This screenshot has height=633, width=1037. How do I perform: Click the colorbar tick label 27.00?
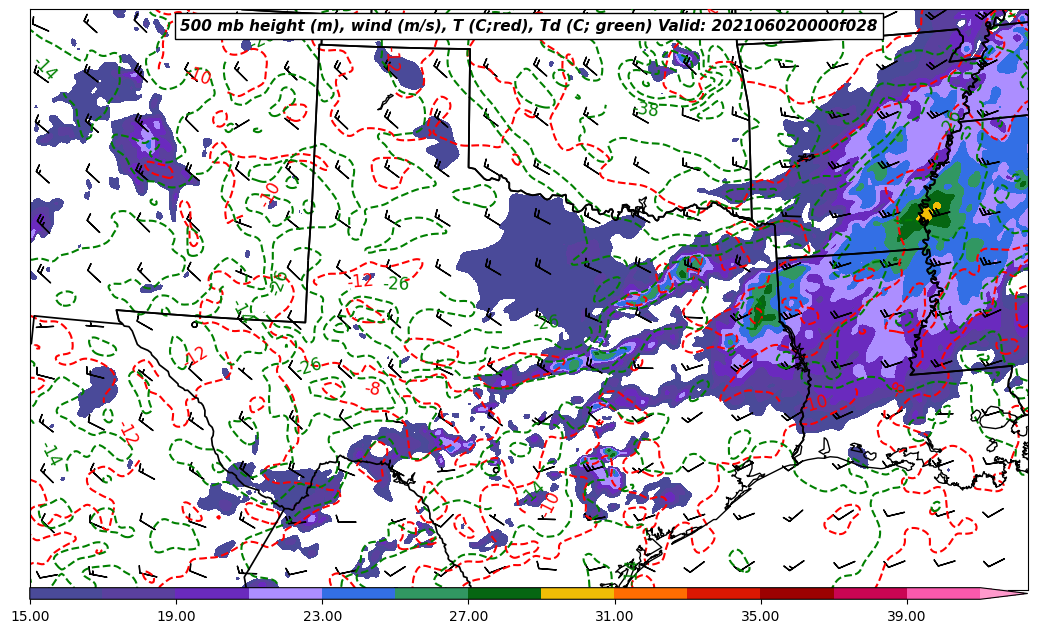(x=468, y=616)
